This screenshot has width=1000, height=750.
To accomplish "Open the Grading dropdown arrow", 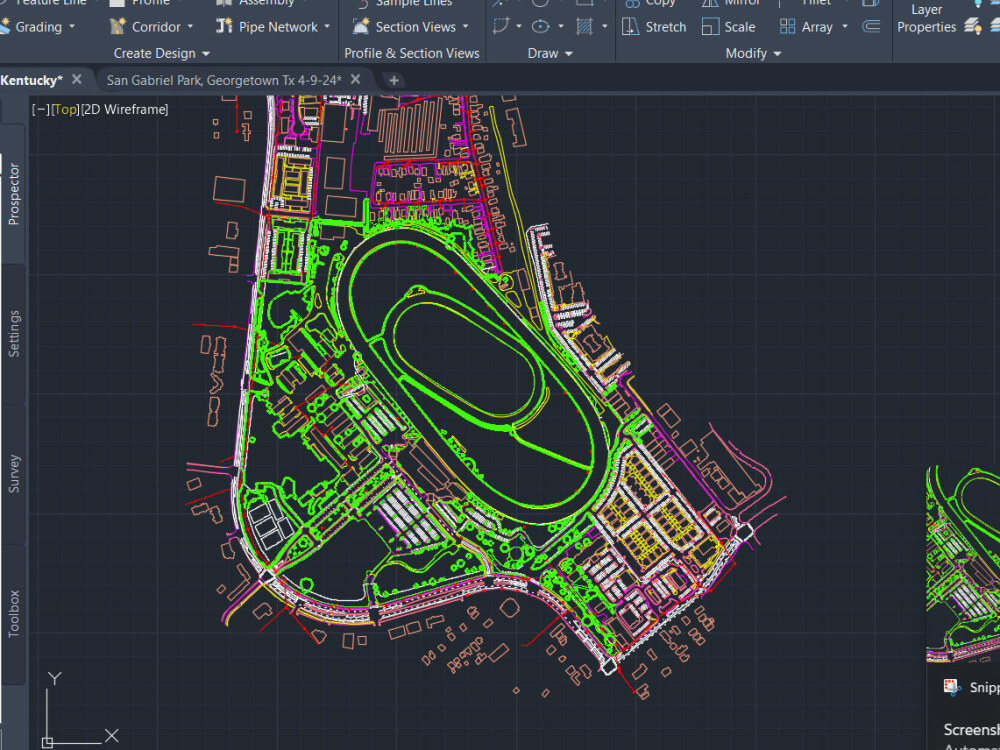I will pos(72,27).
